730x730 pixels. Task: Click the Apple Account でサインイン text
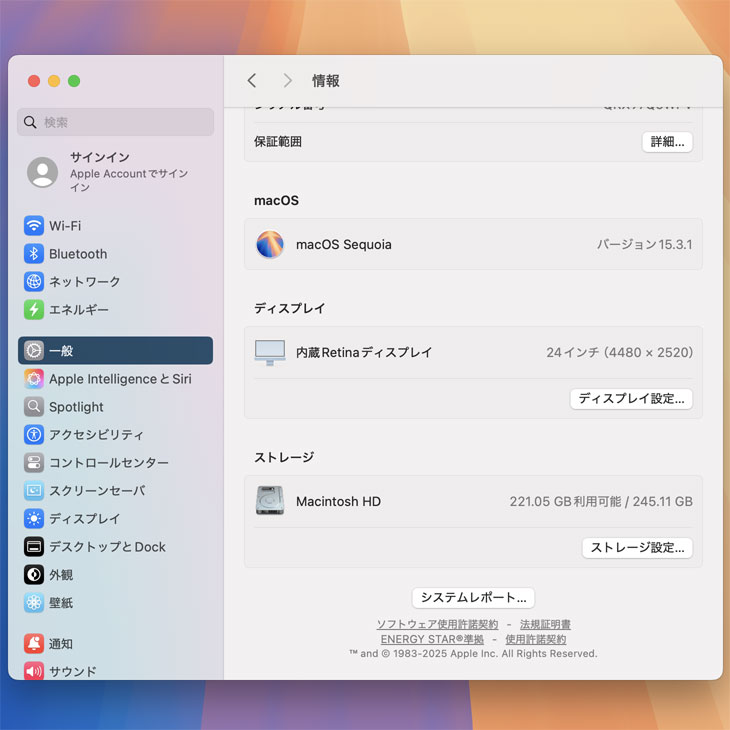point(129,180)
